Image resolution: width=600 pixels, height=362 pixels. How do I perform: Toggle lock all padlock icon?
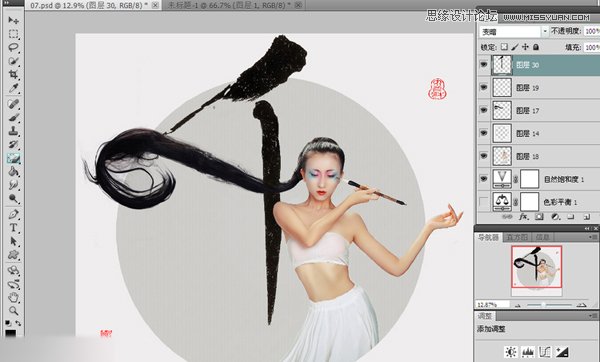pos(536,47)
